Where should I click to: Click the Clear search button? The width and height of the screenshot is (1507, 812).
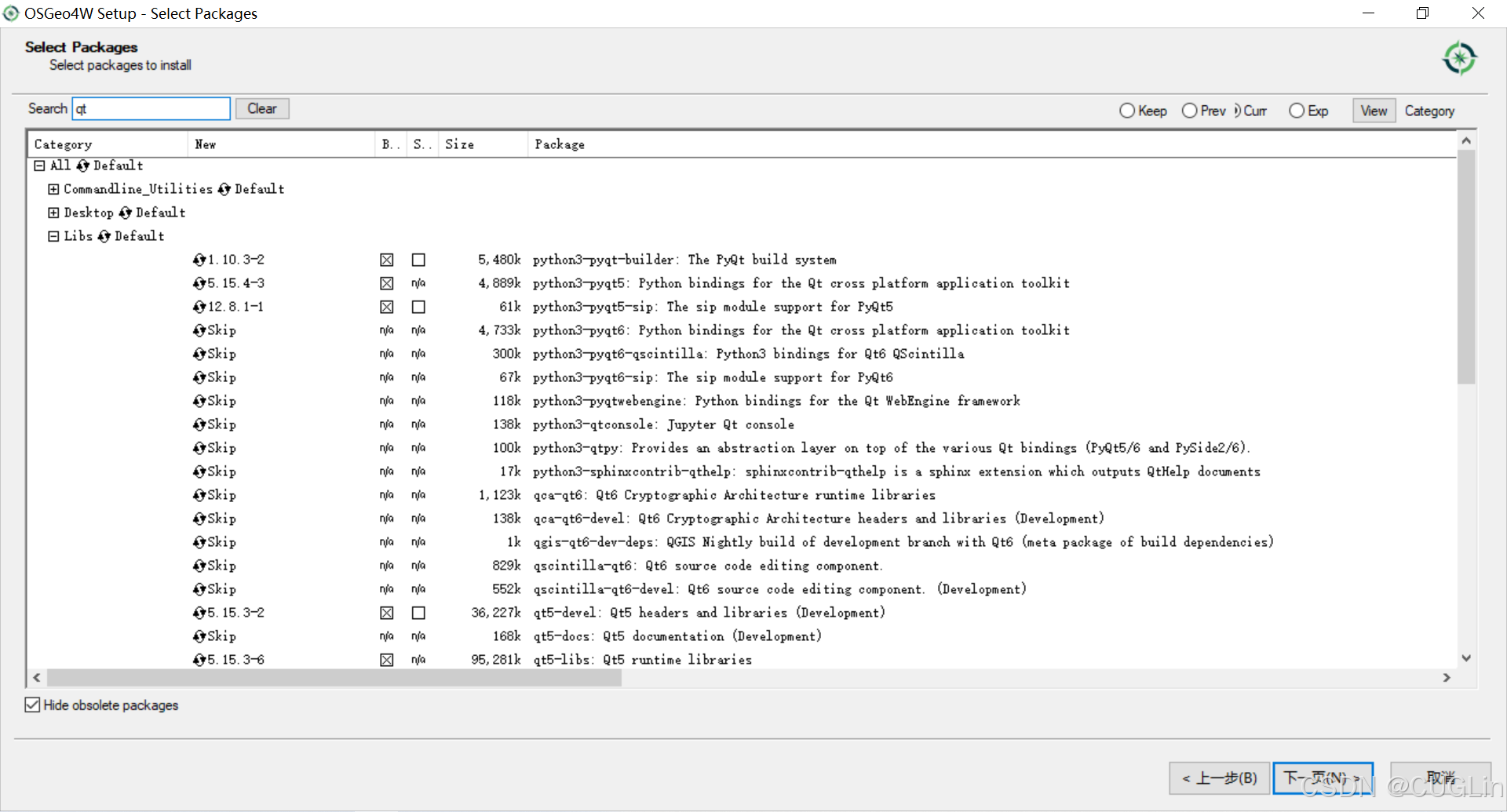pyautogui.click(x=262, y=108)
